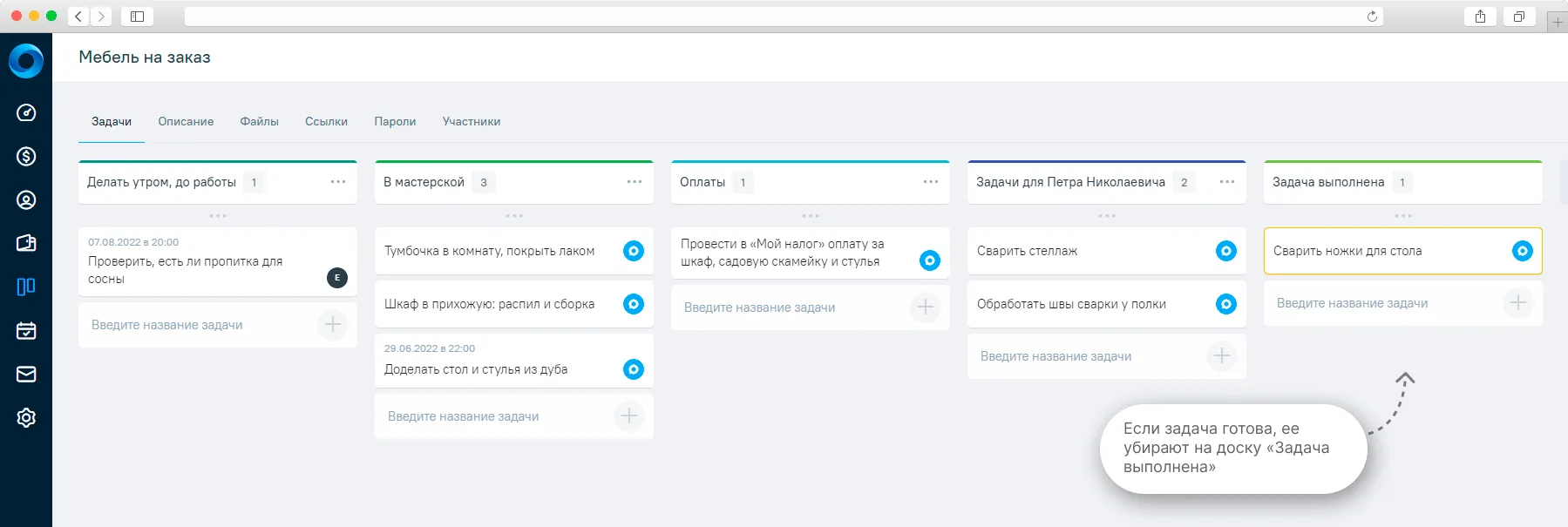Open task "Проверить, есть ли пропитка для сосны"
Image resolution: width=1568 pixels, height=527 pixels.
(x=218, y=261)
